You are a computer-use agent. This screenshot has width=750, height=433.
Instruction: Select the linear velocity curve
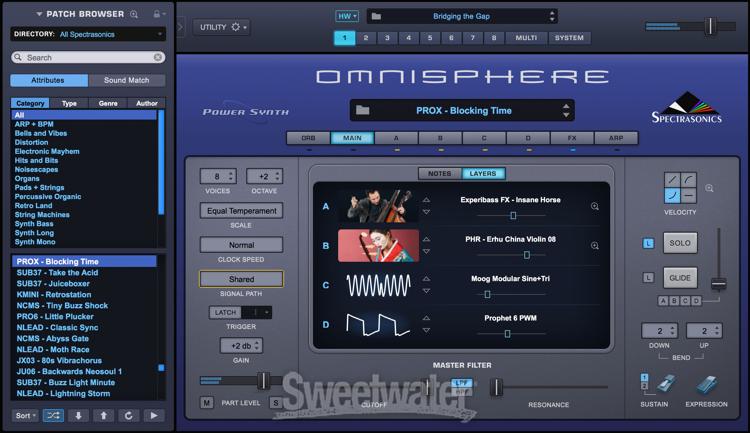tap(672, 180)
